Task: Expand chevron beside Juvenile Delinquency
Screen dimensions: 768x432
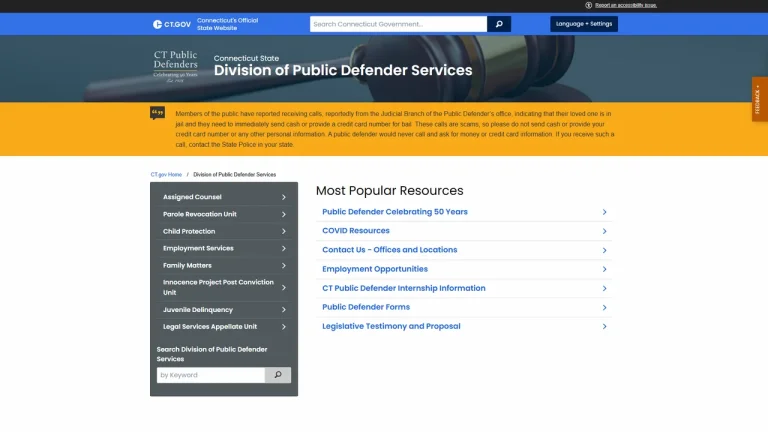Action: (x=284, y=310)
